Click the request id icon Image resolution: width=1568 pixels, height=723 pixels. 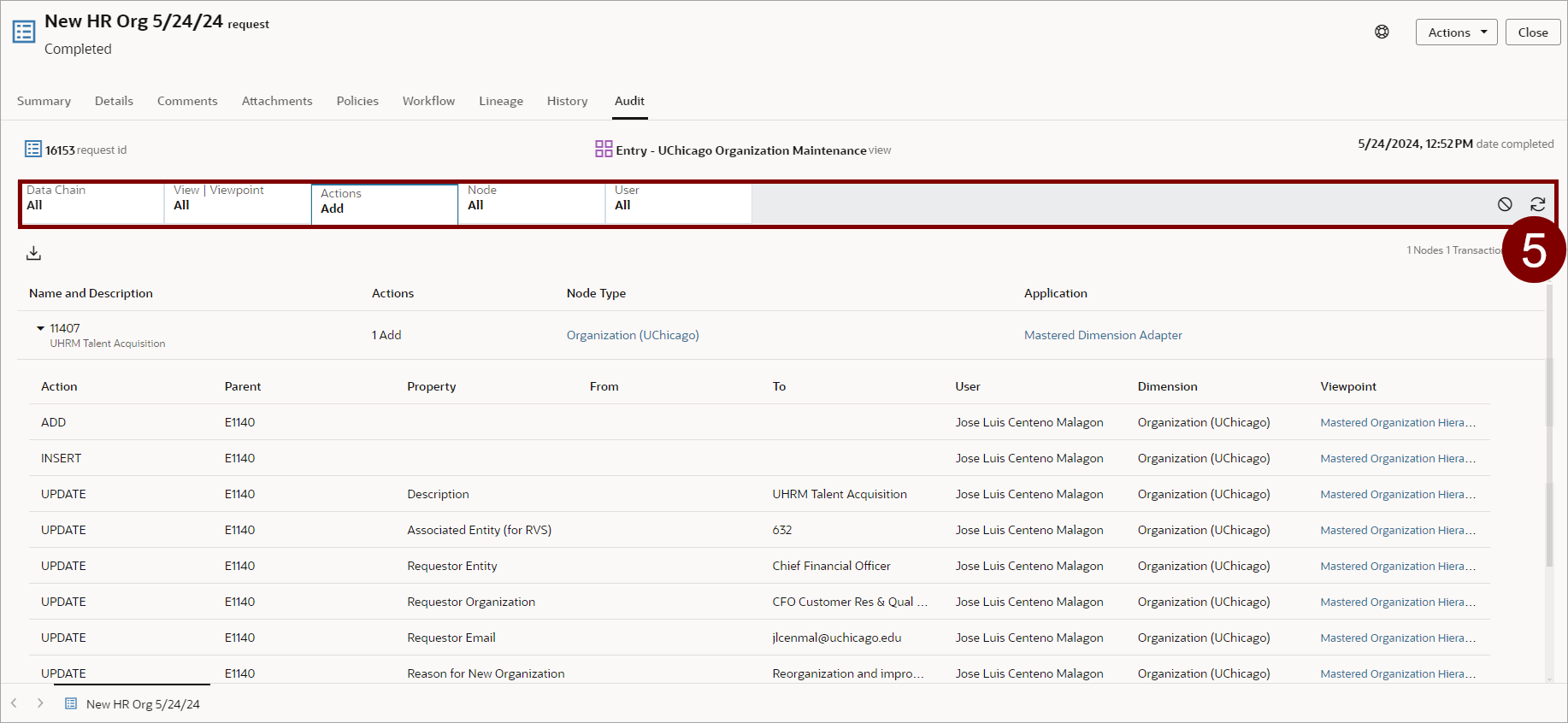pyautogui.click(x=32, y=150)
